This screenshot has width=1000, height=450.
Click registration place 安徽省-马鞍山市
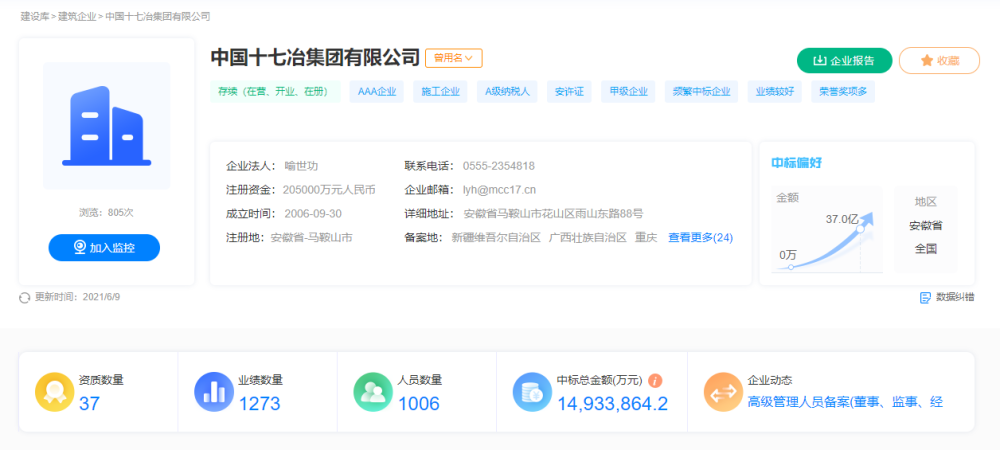pyautogui.click(x=311, y=238)
